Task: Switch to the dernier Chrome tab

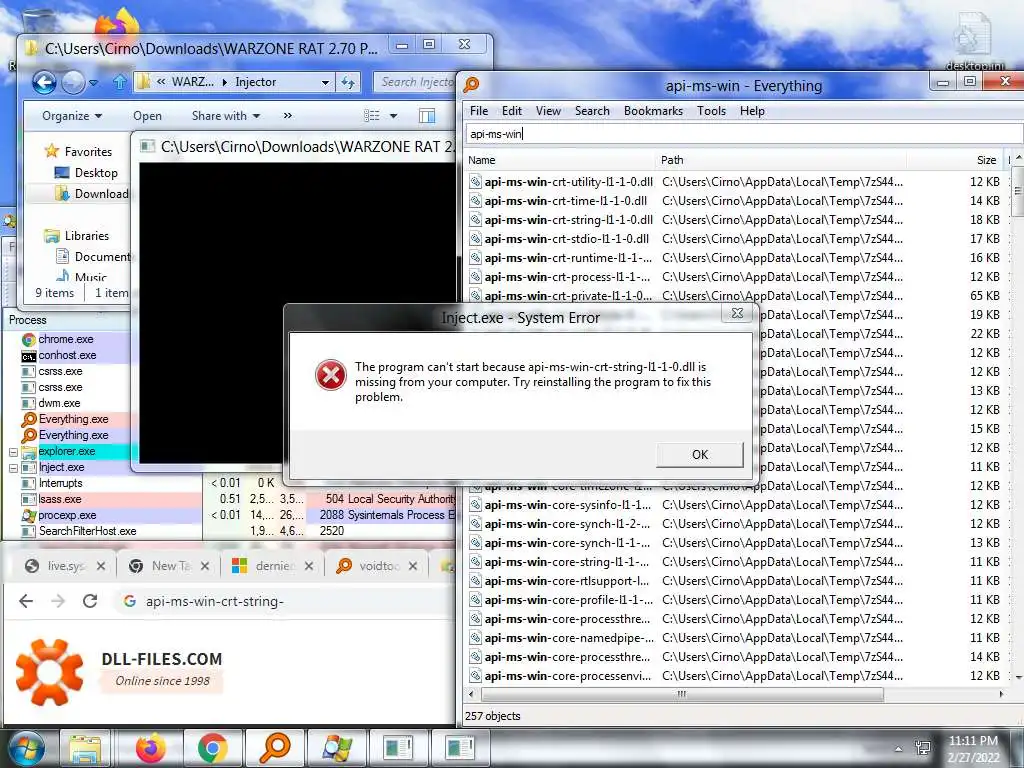Action: click(x=272, y=566)
